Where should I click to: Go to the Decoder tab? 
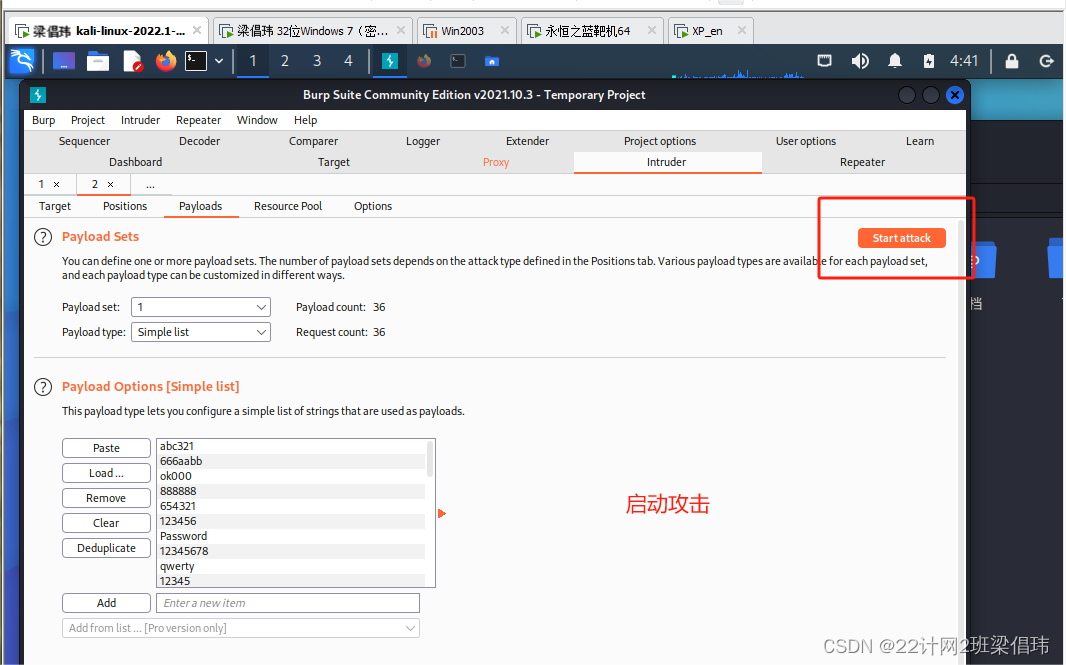(199, 141)
